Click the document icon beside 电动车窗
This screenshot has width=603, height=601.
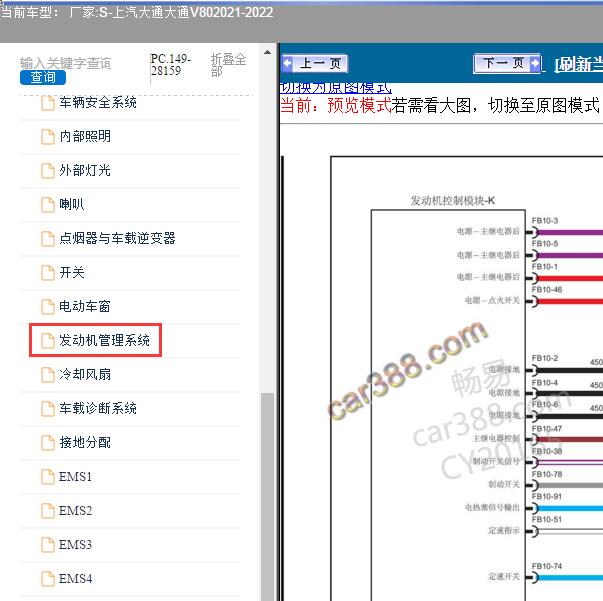click(x=48, y=306)
